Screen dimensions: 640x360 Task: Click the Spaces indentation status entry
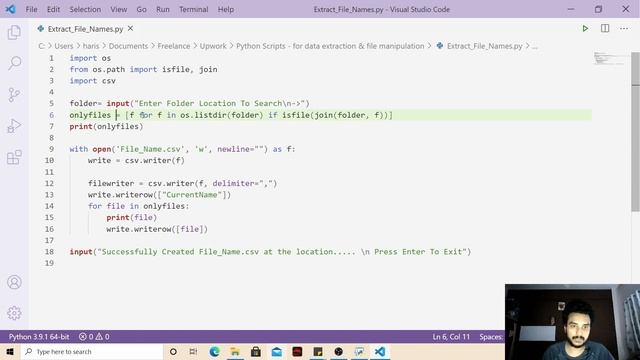491,337
